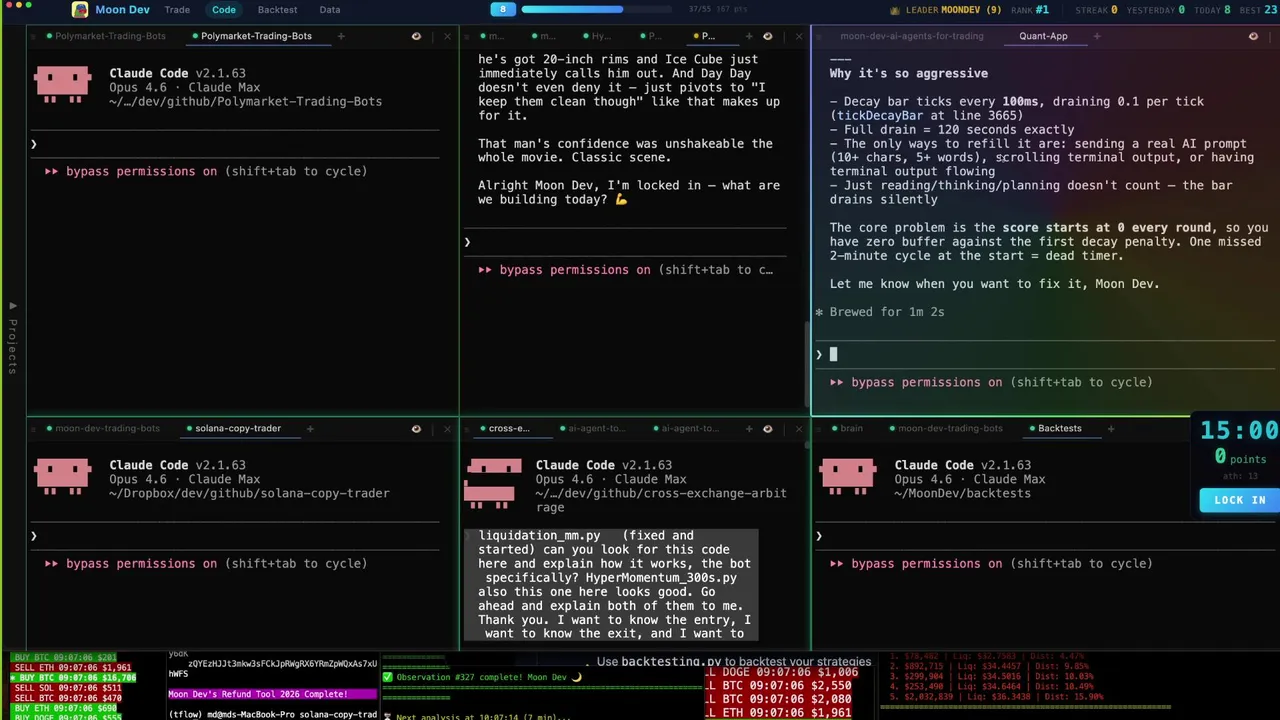The image size is (1280, 720).
Task: Click 'L DOGE 09:07:06 $1,006' row
Action: (x=782, y=672)
